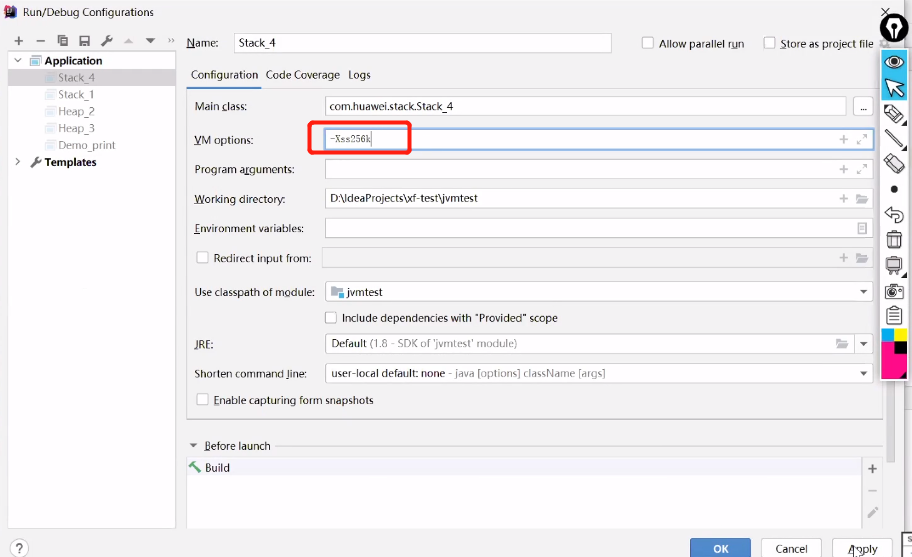Screen dimensions: 912x557
Task: Switch to the Code Coverage tab
Action: click(302, 75)
